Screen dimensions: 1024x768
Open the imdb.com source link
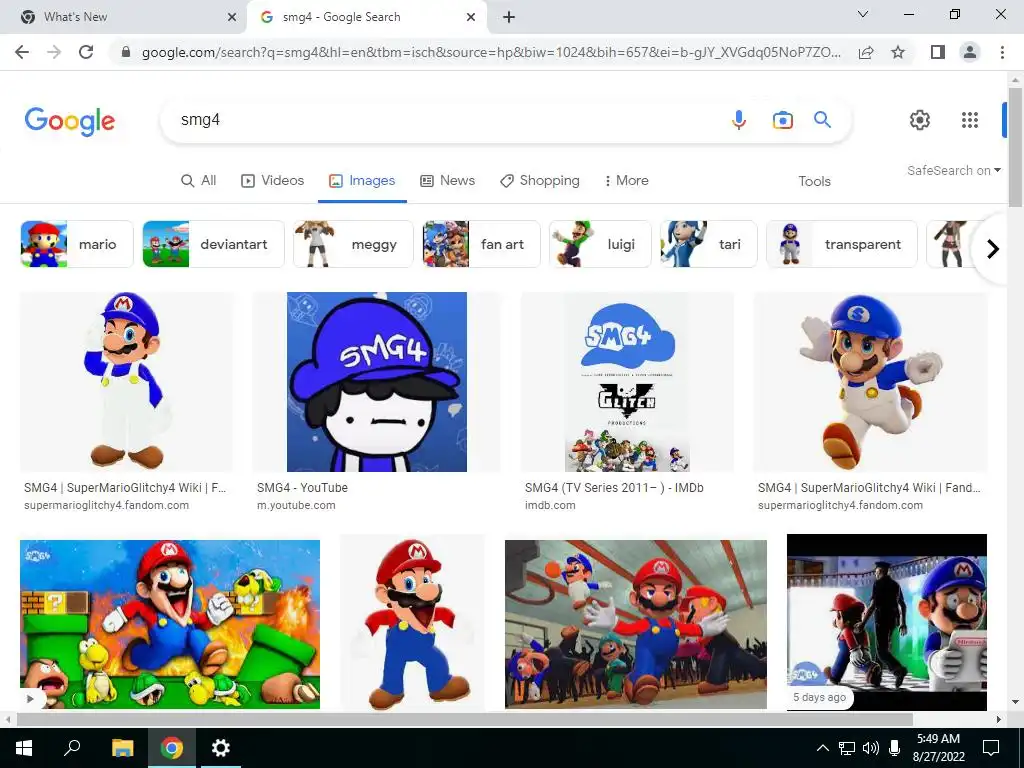click(550, 505)
